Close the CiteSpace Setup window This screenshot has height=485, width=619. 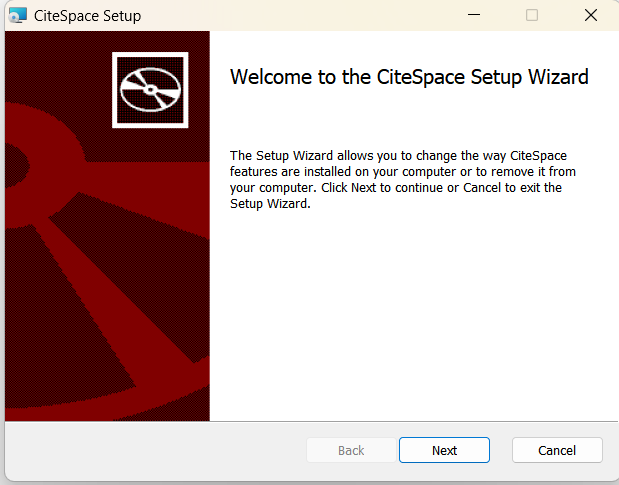tap(591, 15)
